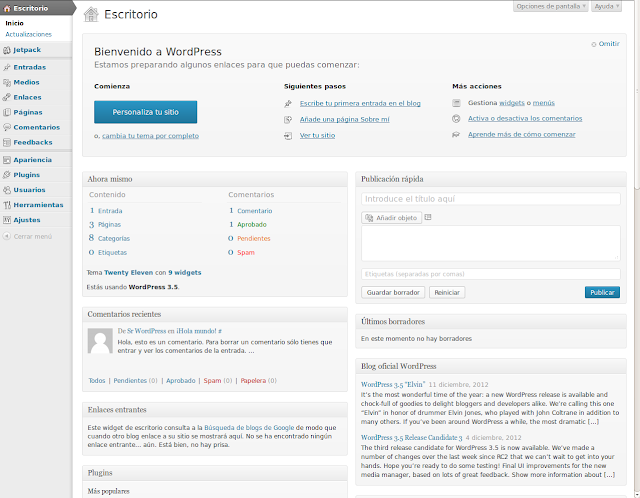640x498 pixels.
Task: Click the Herramientas tools icon
Action: click(7, 205)
